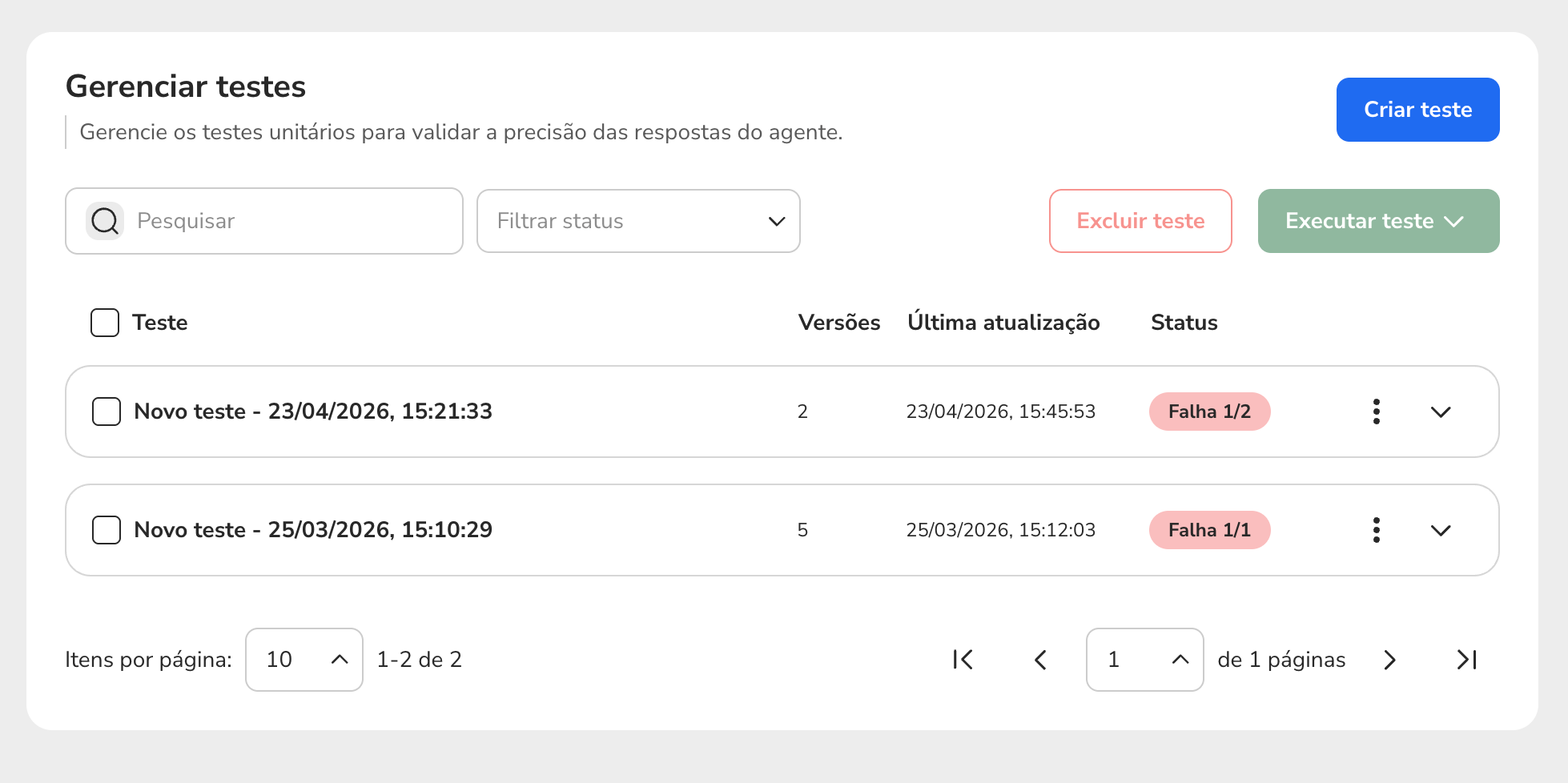Image resolution: width=1568 pixels, height=783 pixels.
Task: Open the Filtrar status dropdown
Action: 638,221
